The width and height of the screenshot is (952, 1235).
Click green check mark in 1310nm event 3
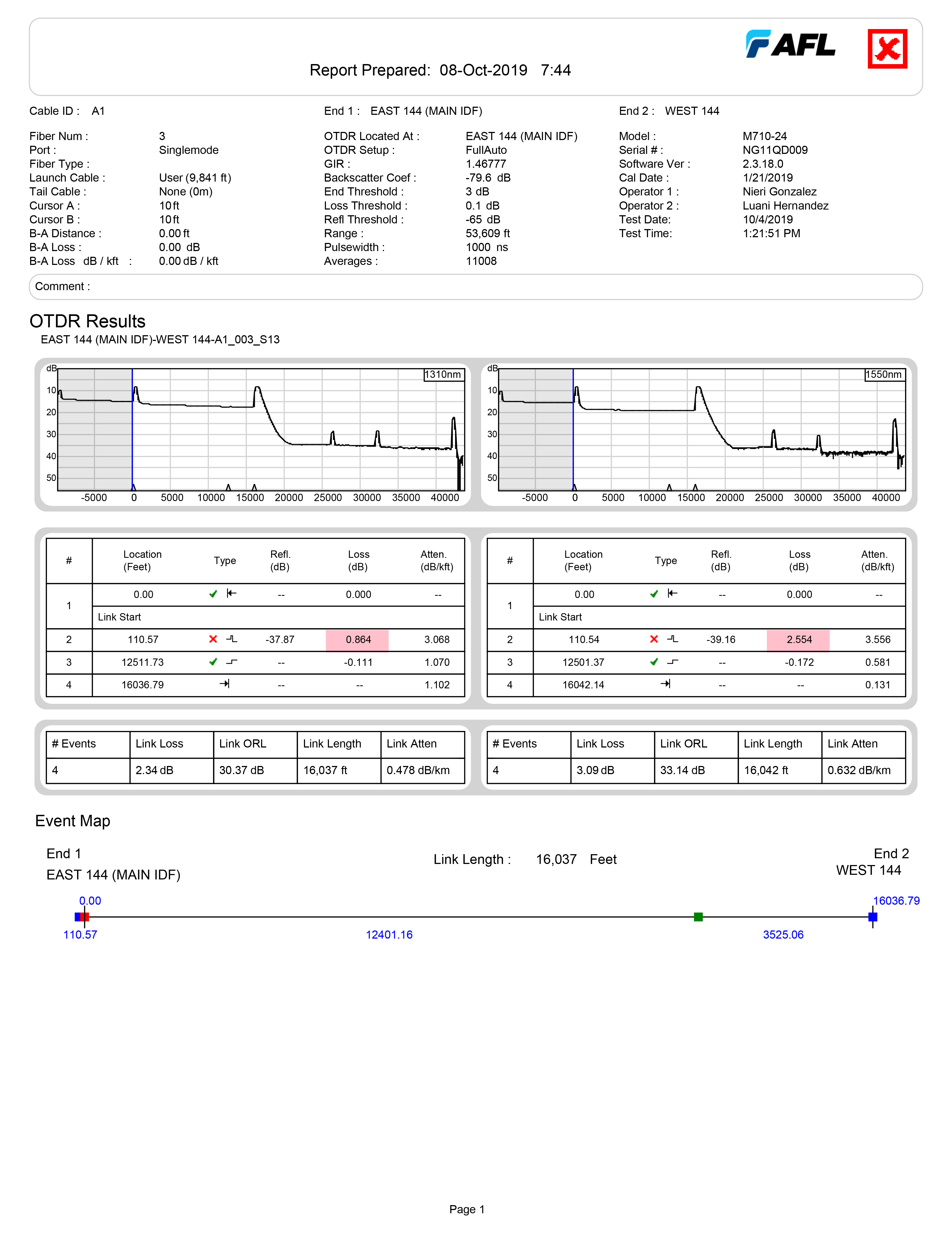click(x=213, y=662)
